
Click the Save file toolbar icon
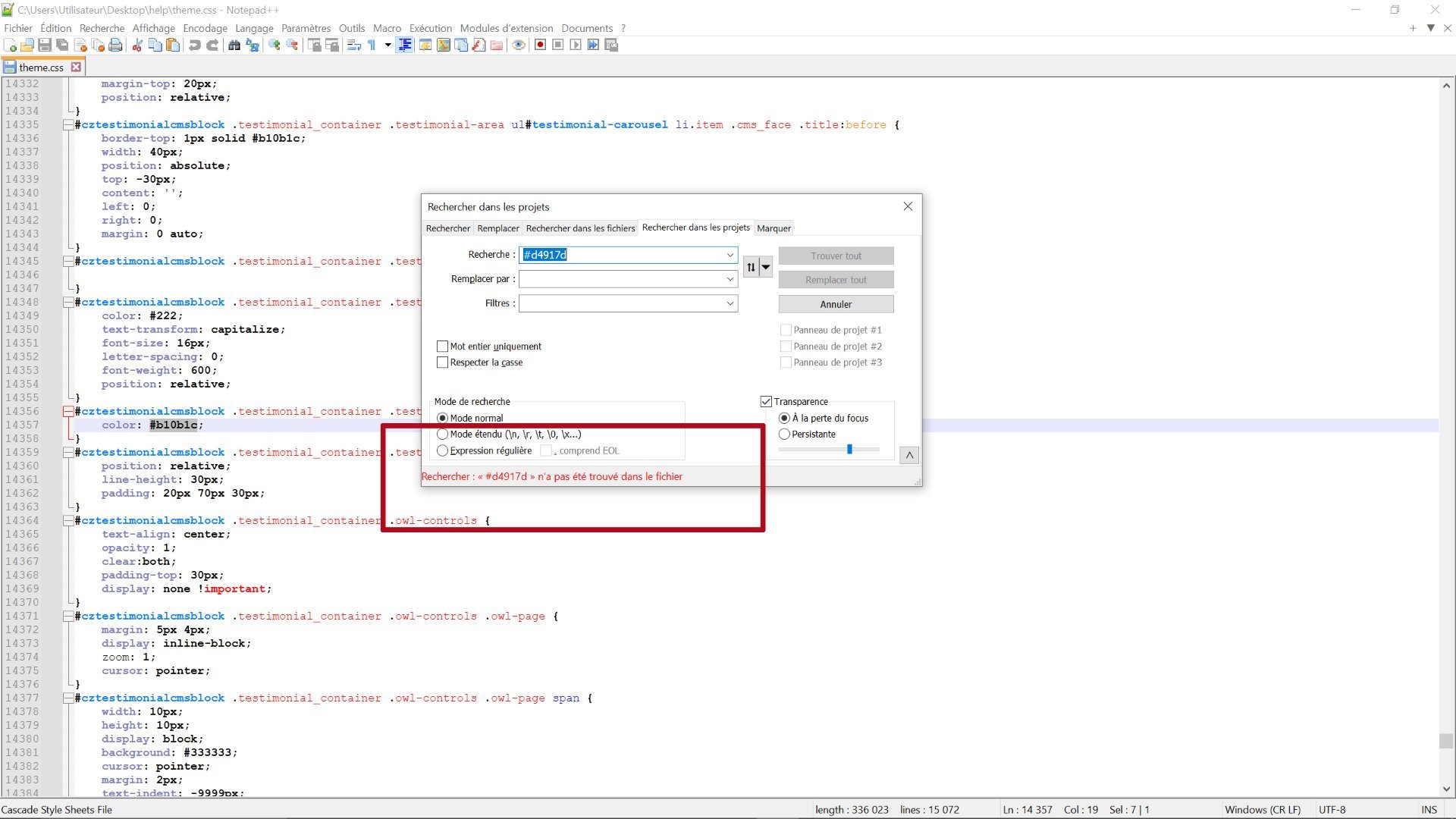45,45
